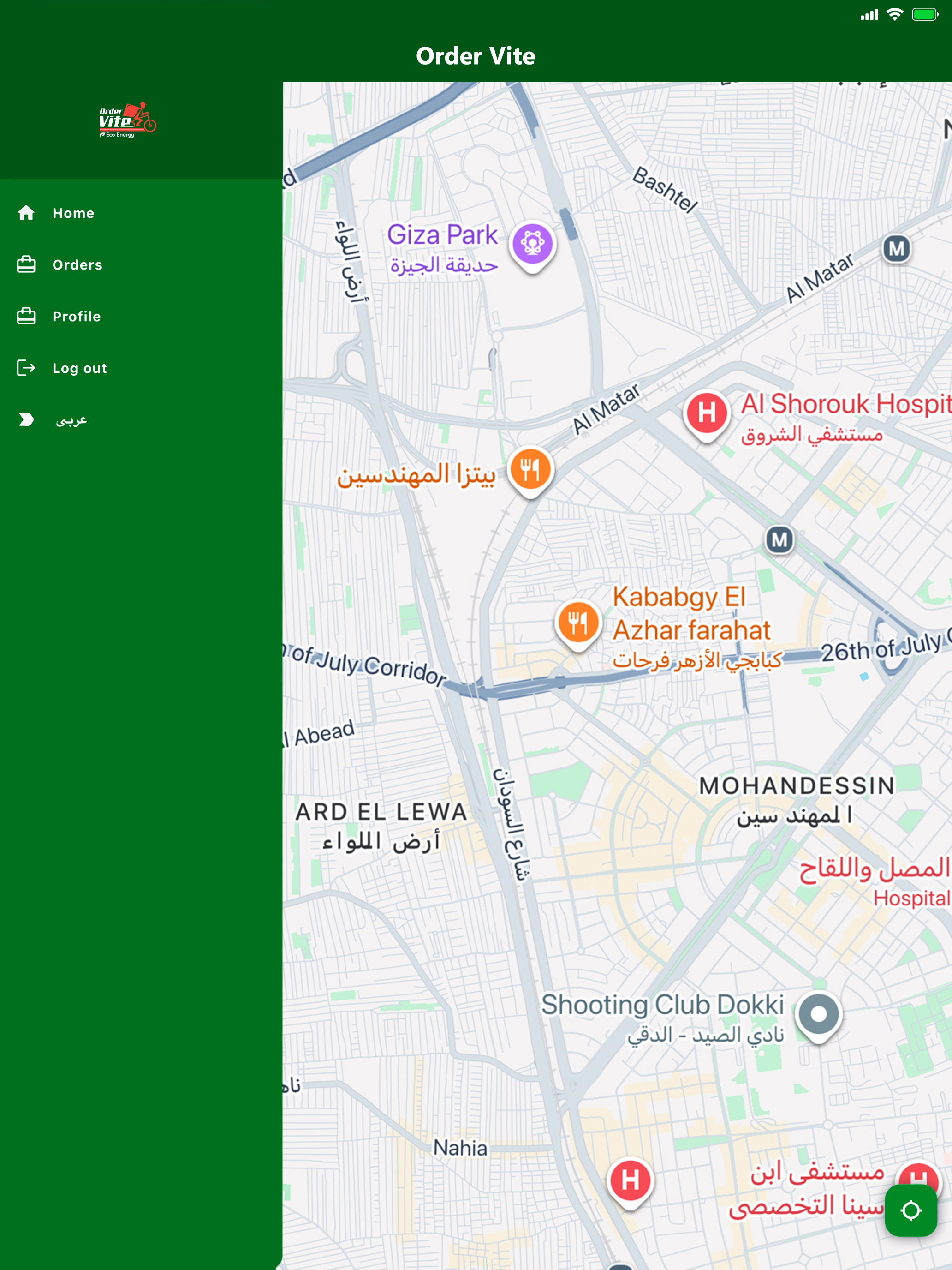Click the Home house icon
Screen dimensions: 952x1270
[26, 213]
